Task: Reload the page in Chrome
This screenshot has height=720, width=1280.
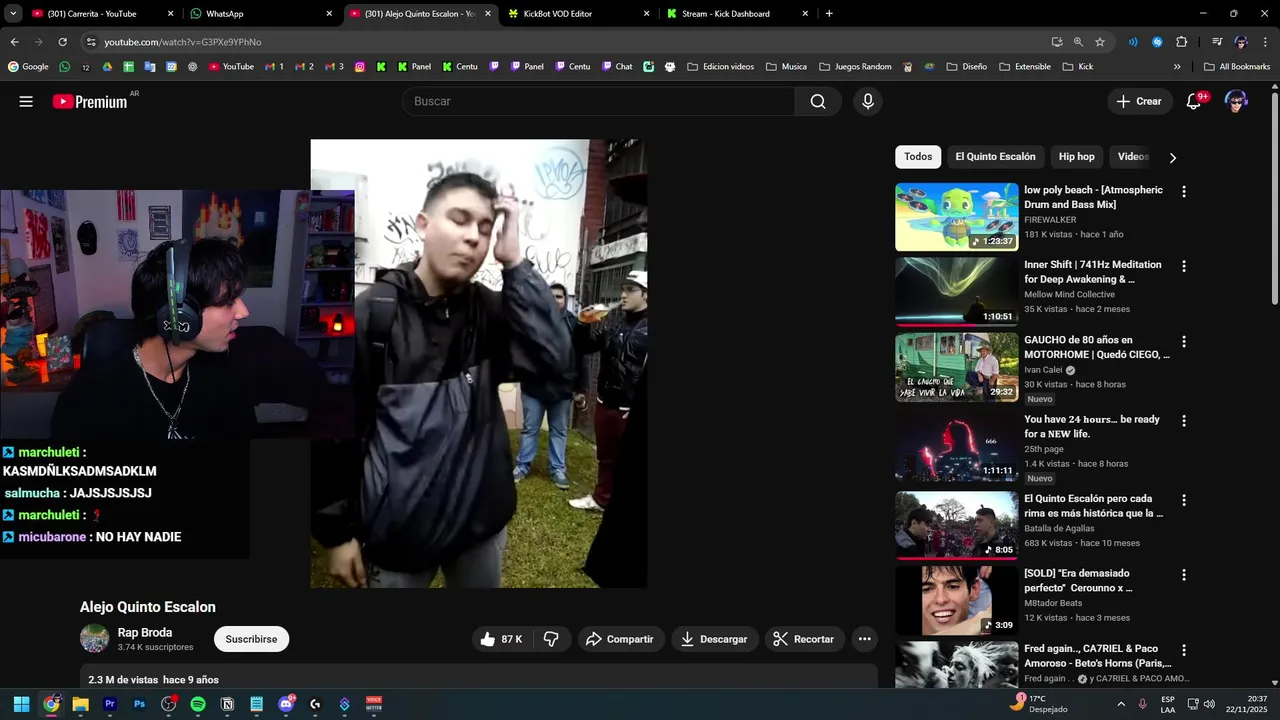Action: (x=62, y=42)
